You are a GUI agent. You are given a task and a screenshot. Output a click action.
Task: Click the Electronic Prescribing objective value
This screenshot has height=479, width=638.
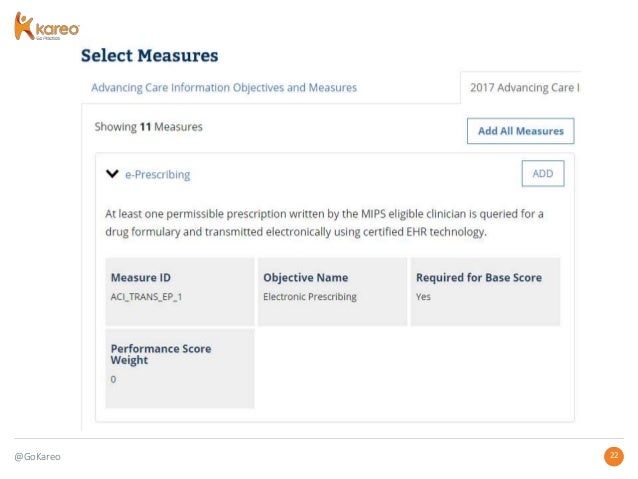coord(309,297)
